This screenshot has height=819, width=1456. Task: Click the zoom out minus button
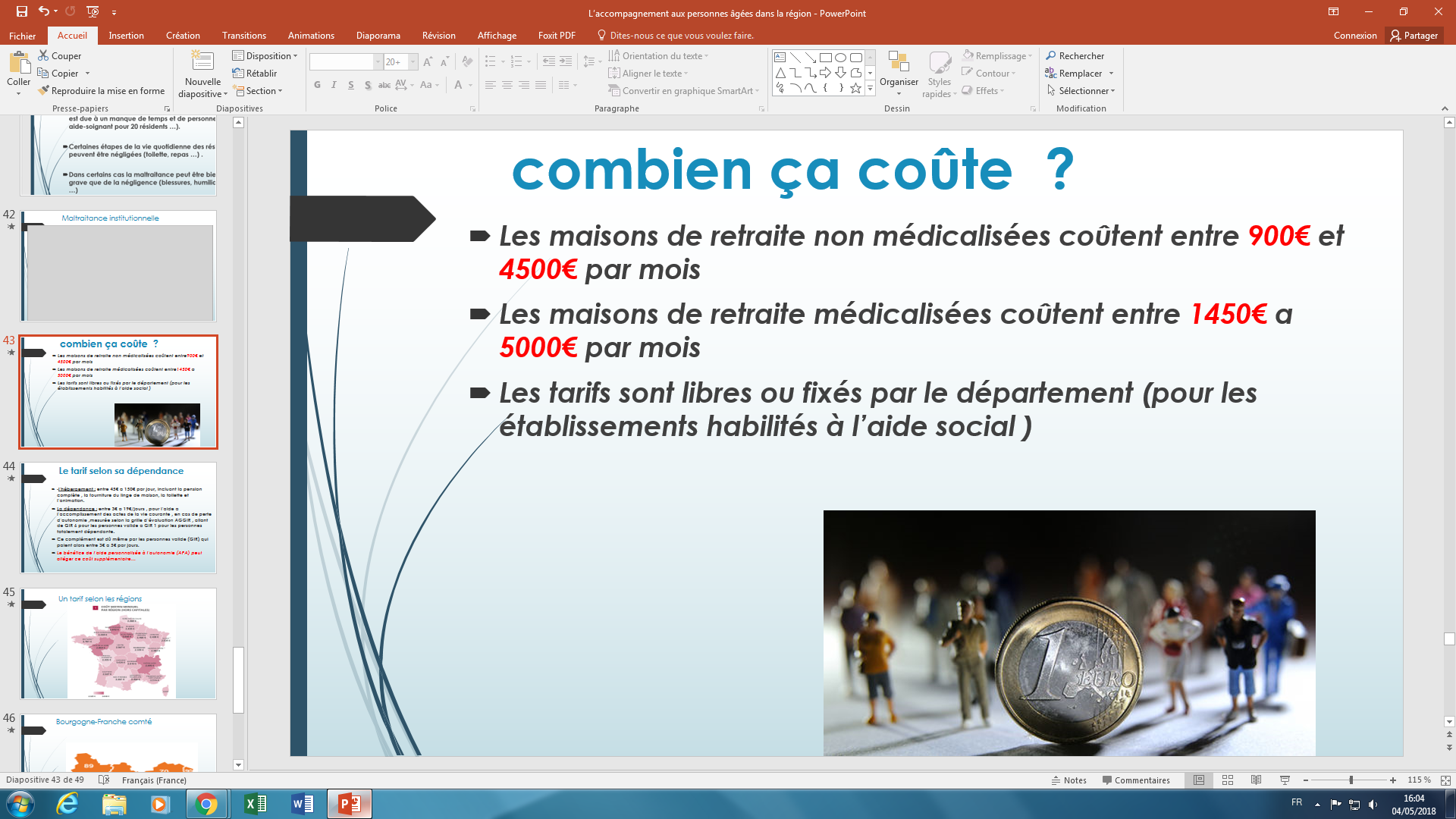tap(1306, 780)
